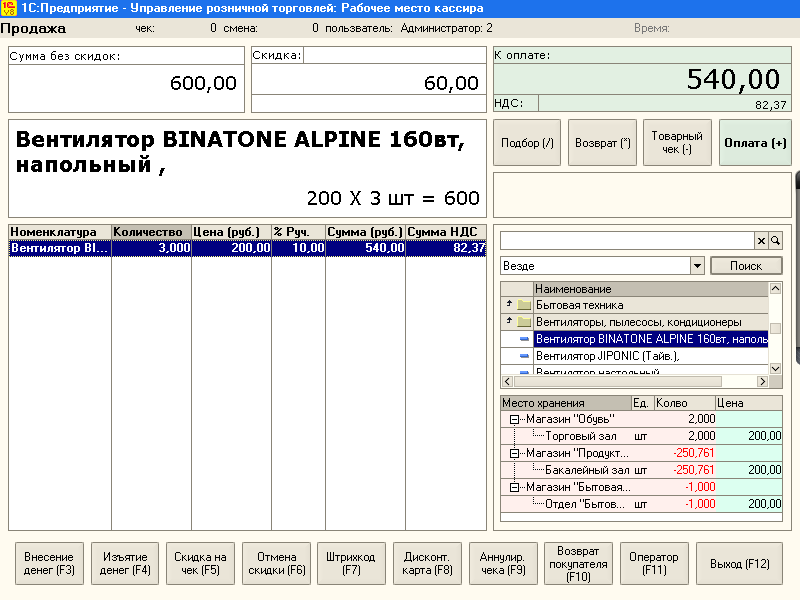The width and height of the screenshot is (800, 600).
Task: Collapse the Магазин "Обувь" tree node
Action: pyautogui.click(x=514, y=419)
